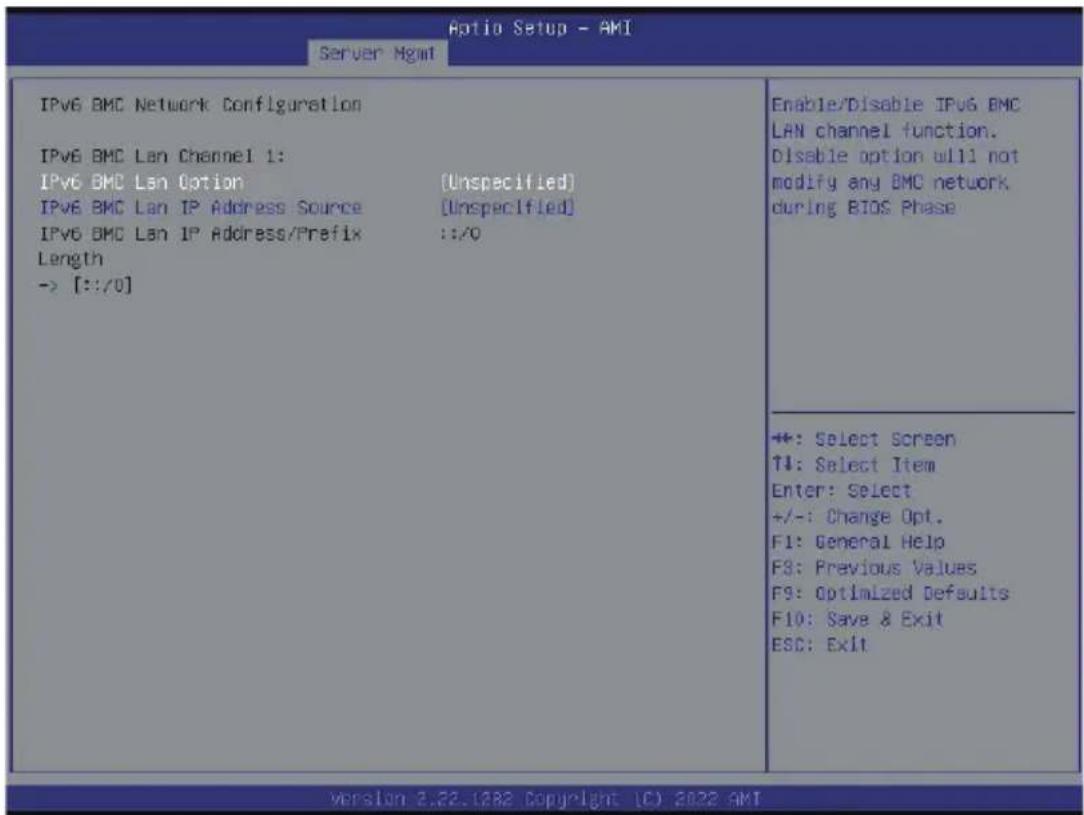1084x815 pixels.
Task: Open the IPv6 BMC Lan Option value dropdown
Action: (507, 182)
